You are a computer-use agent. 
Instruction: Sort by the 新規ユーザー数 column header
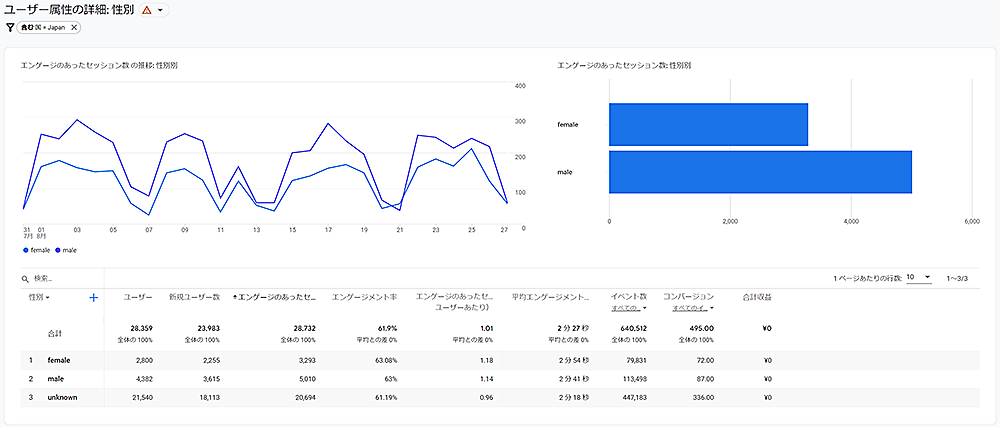194,297
